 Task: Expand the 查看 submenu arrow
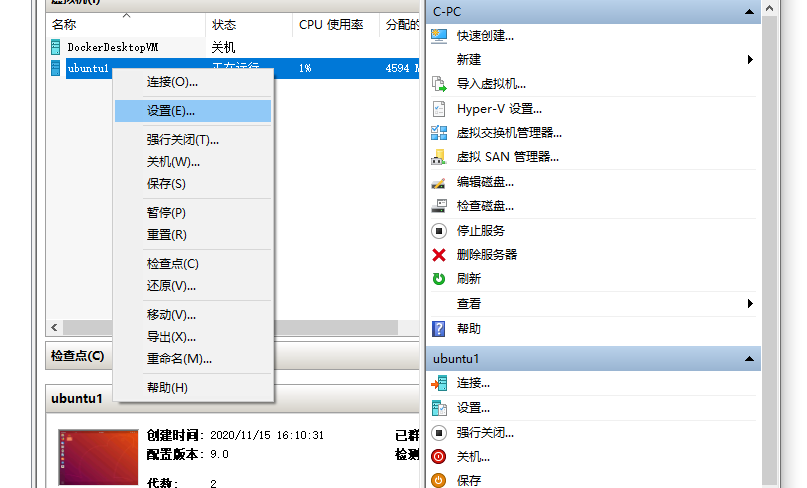pos(750,304)
